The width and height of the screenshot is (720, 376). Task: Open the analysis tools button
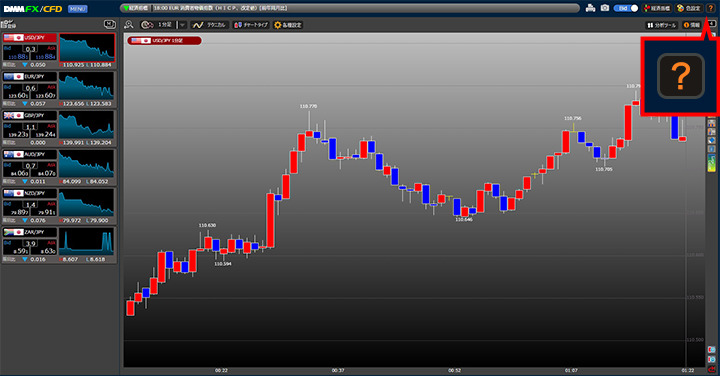pyautogui.click(x=662, y=25)
